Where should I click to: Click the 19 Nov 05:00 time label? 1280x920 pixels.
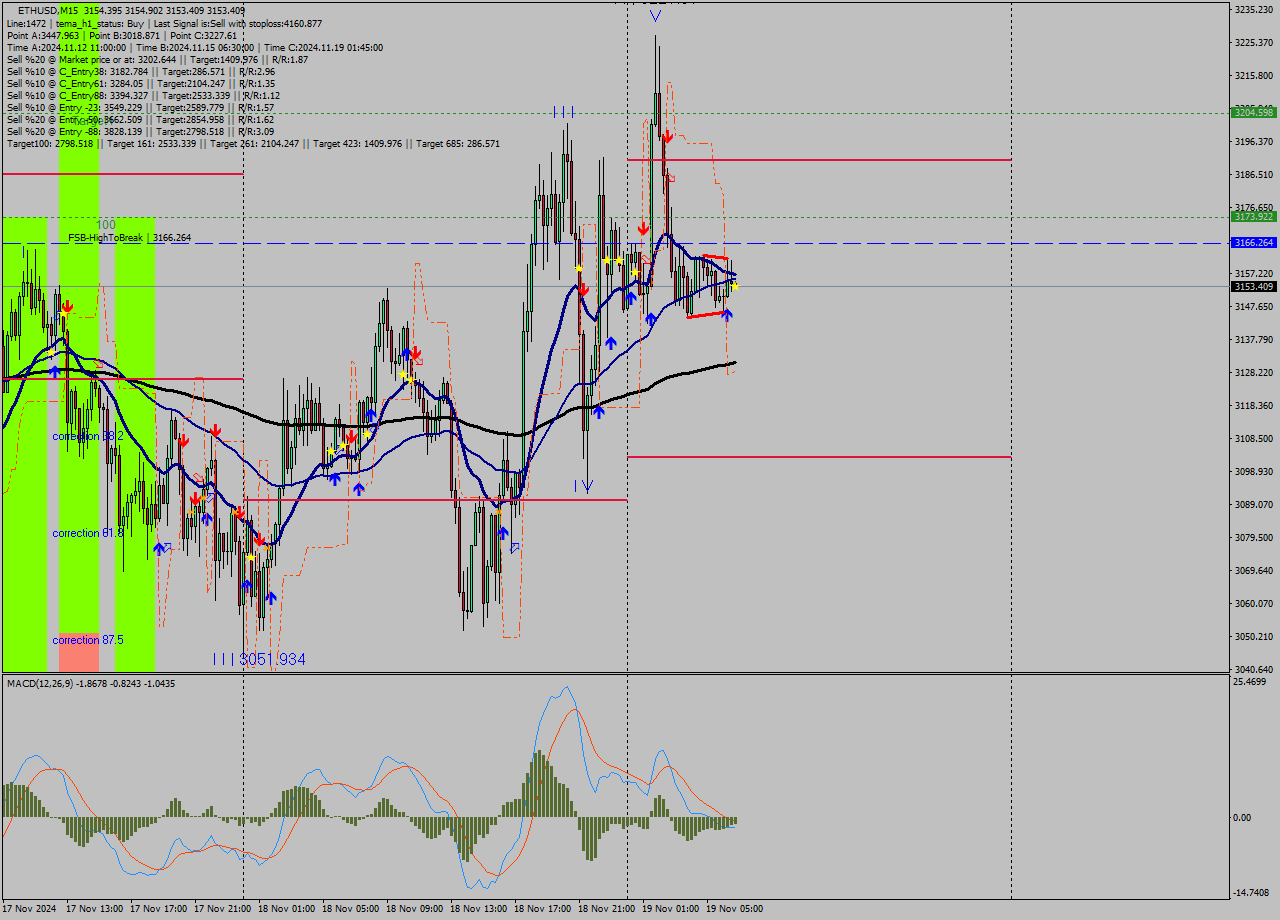point(734,909)
